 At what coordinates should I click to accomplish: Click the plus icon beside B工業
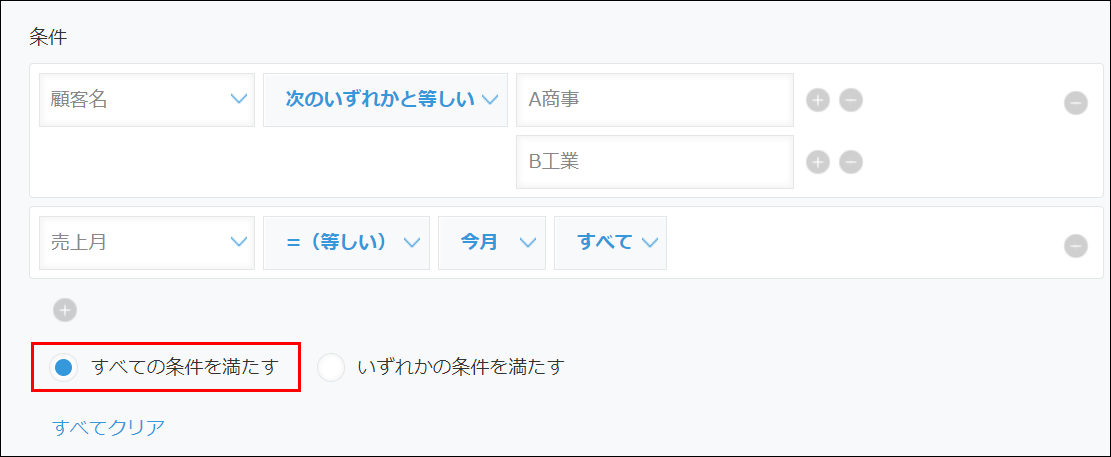coord(818,162)
